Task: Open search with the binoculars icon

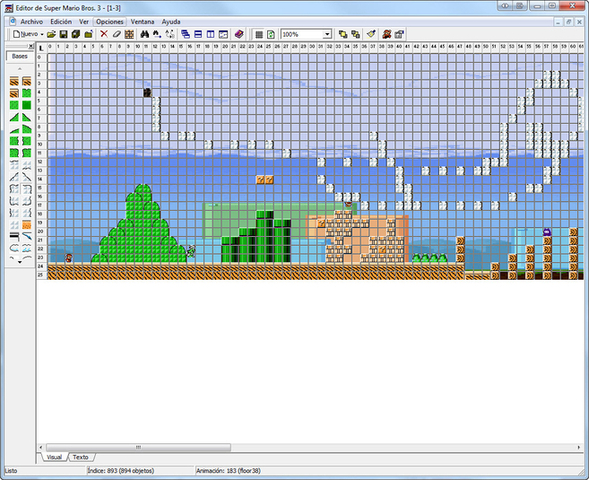Action: 145,34
